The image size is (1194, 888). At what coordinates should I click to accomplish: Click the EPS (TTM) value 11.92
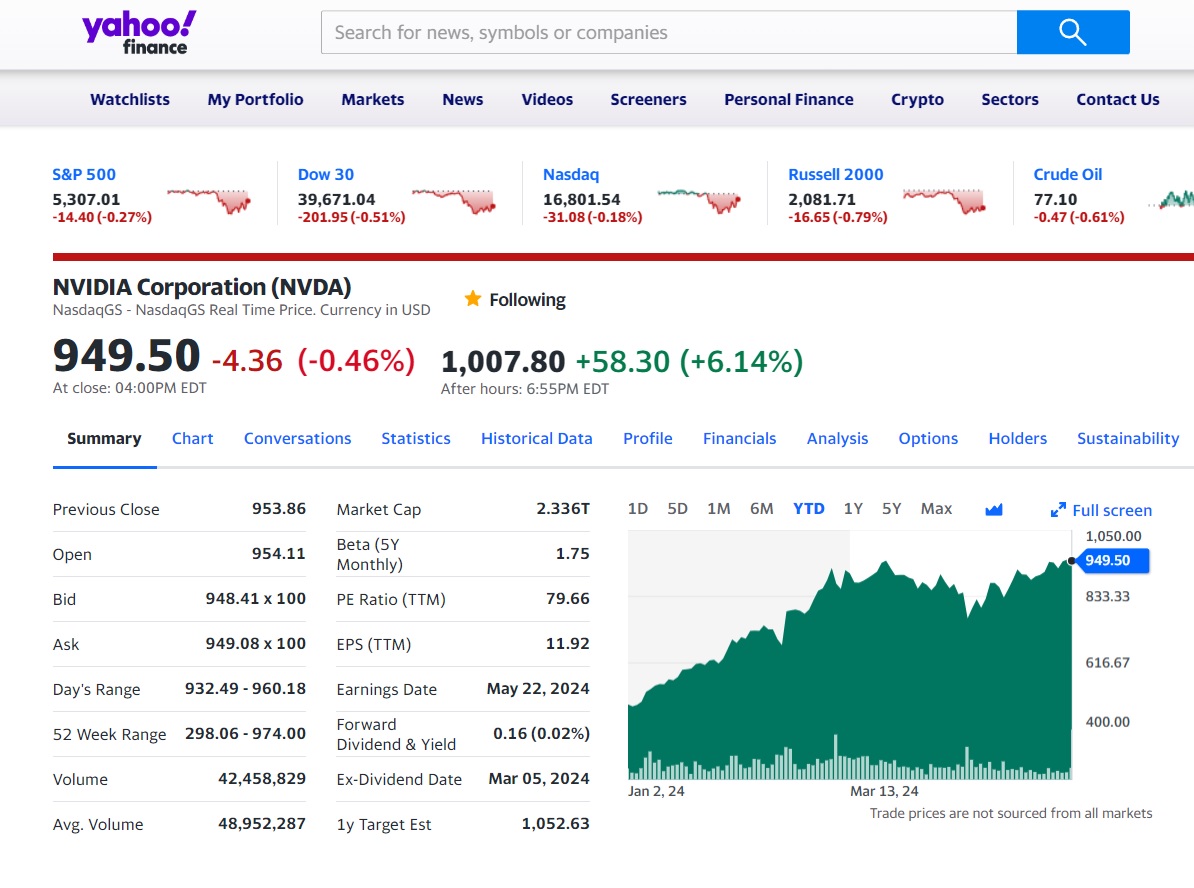[x=568, y=644]
